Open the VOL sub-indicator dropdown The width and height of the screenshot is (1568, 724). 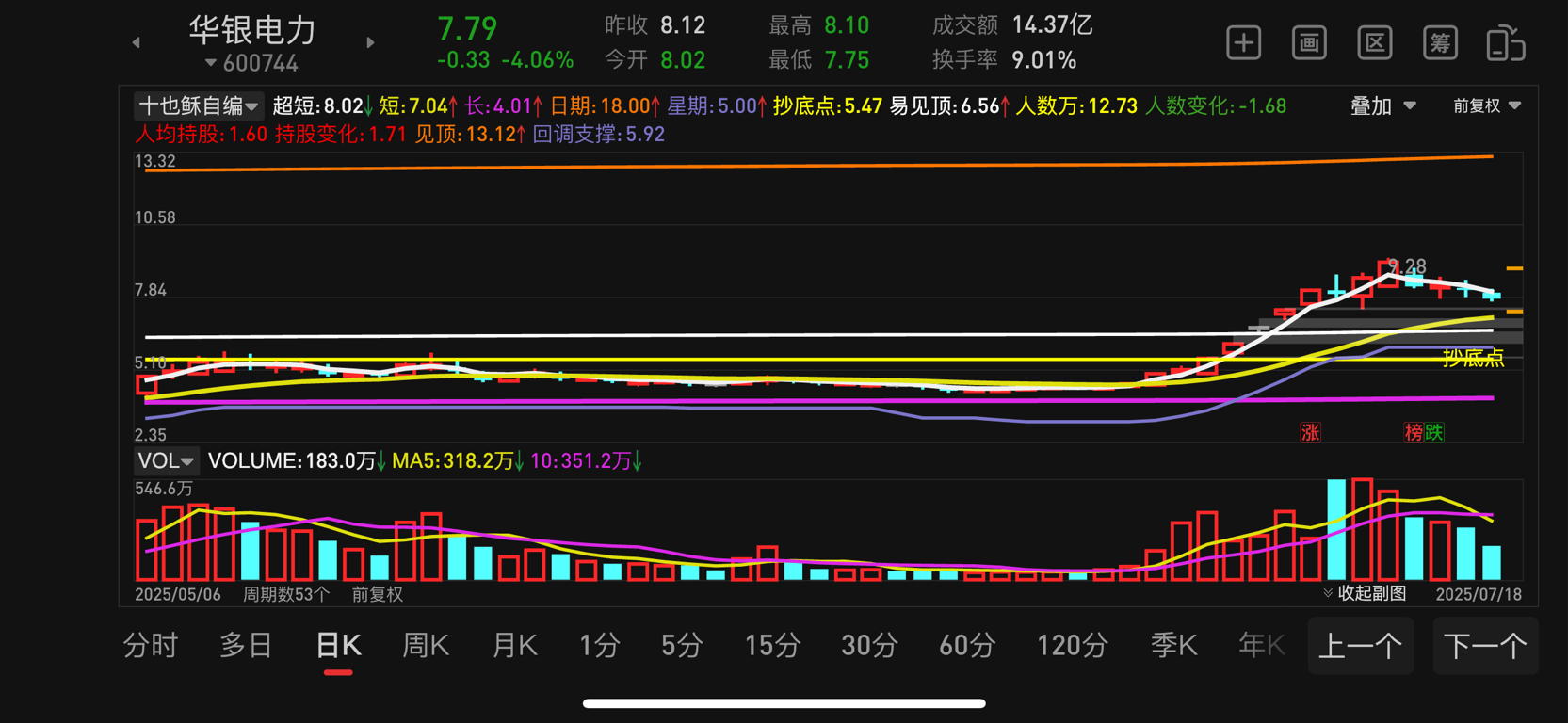[166, 460]
